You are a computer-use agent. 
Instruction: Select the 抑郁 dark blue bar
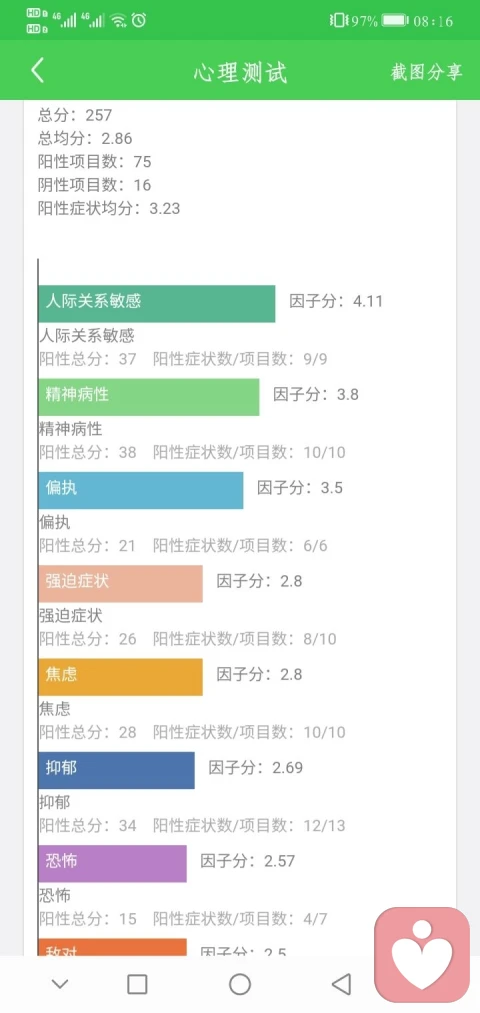116,770
